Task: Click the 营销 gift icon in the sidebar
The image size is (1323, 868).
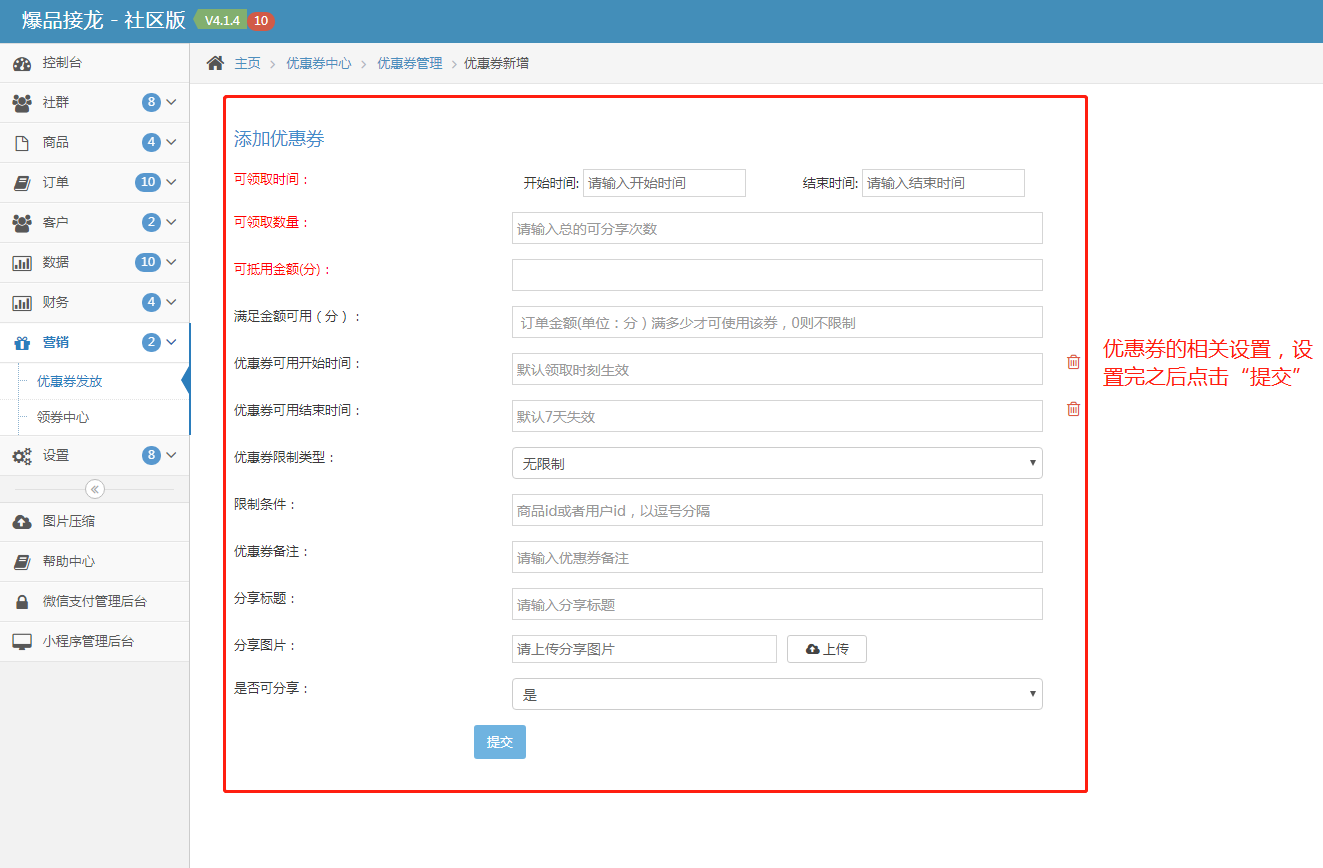Action: (x=22, y=343)
